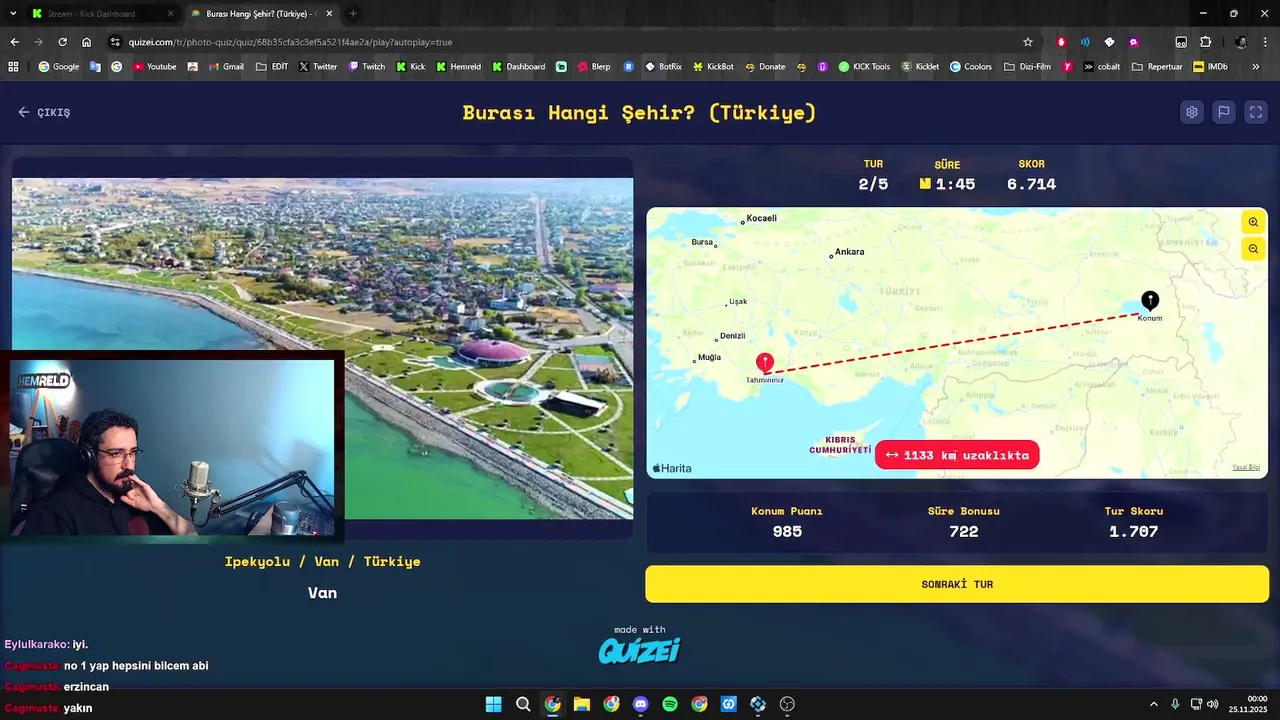Open the BotRix bookmark
Viewport: 1280px width, 720px height.
click(x=663, y=67)
